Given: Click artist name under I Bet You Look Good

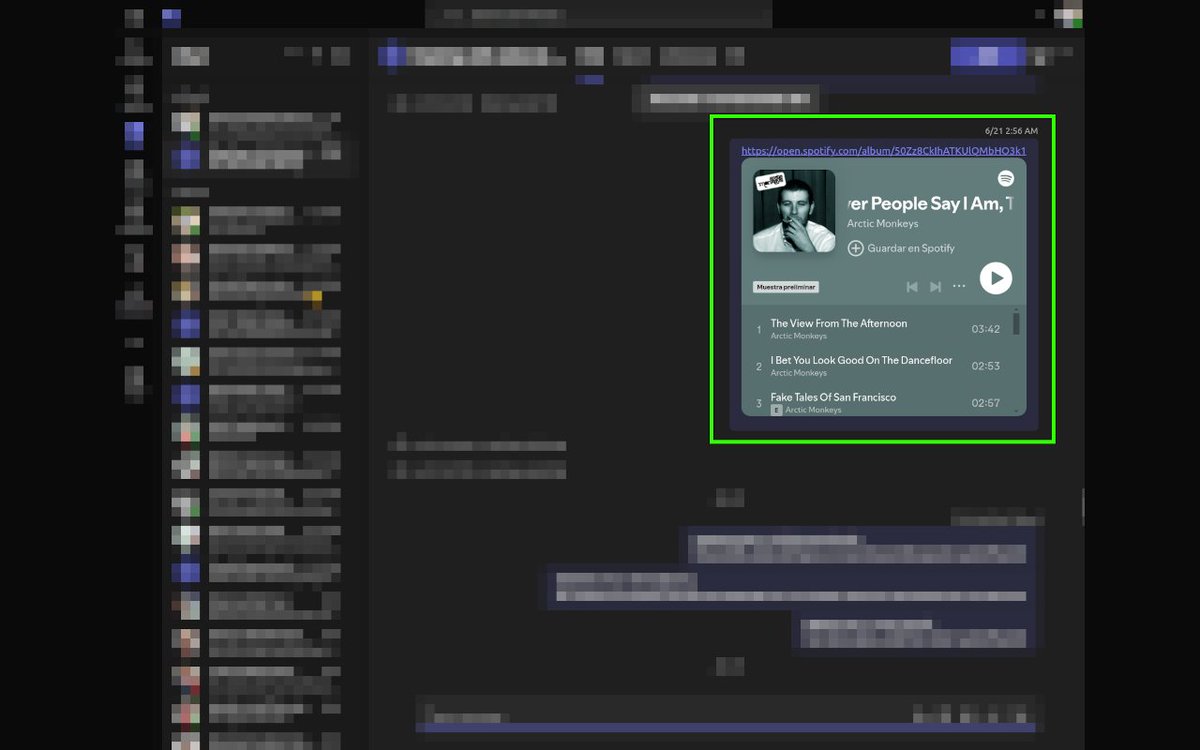Looking at the screenshot, I should pyautogui.click(x=799, y=373).
